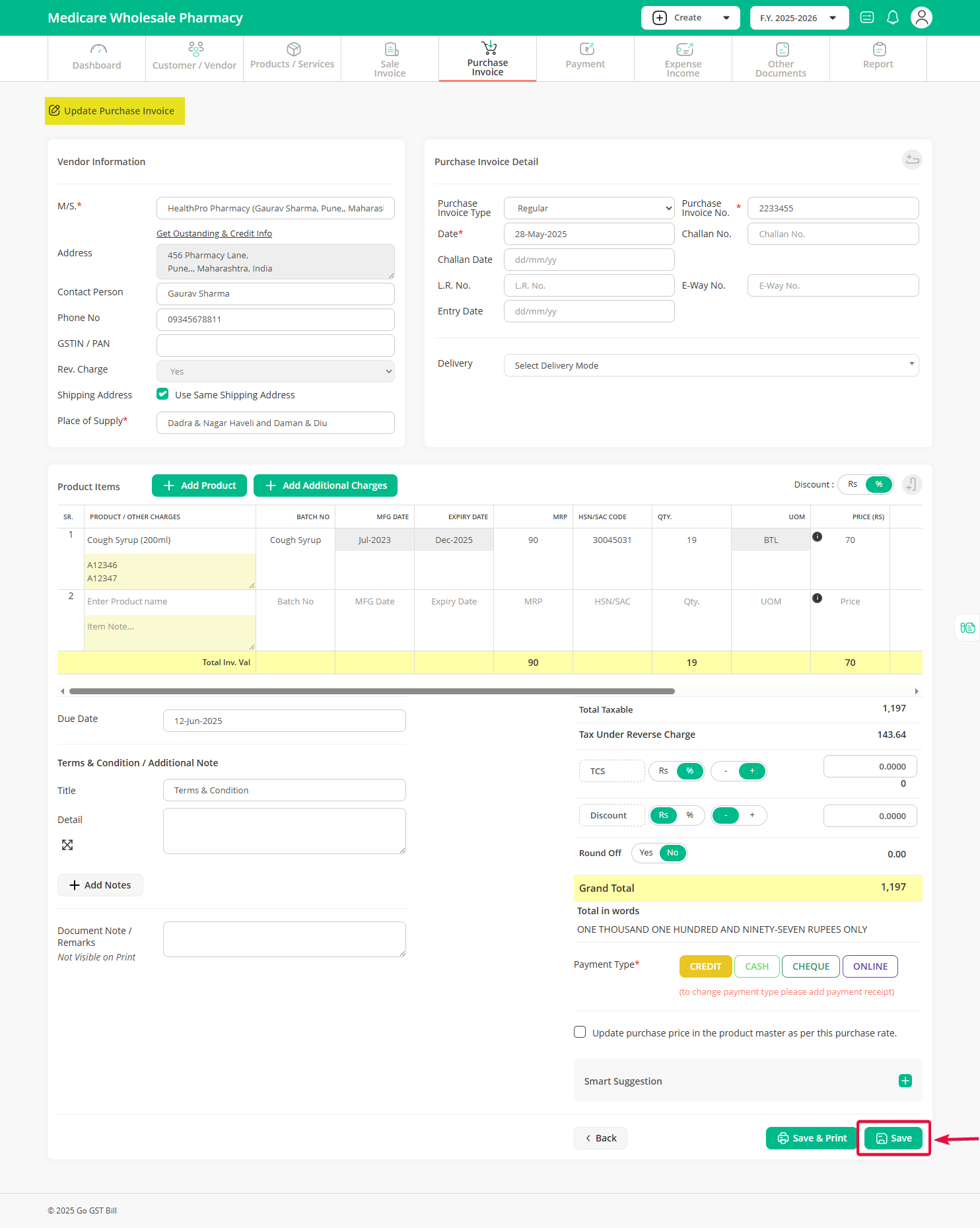Open the Get Outstanding & Credit Info link
Screen dimensions: 980x1228
(214, 233)
